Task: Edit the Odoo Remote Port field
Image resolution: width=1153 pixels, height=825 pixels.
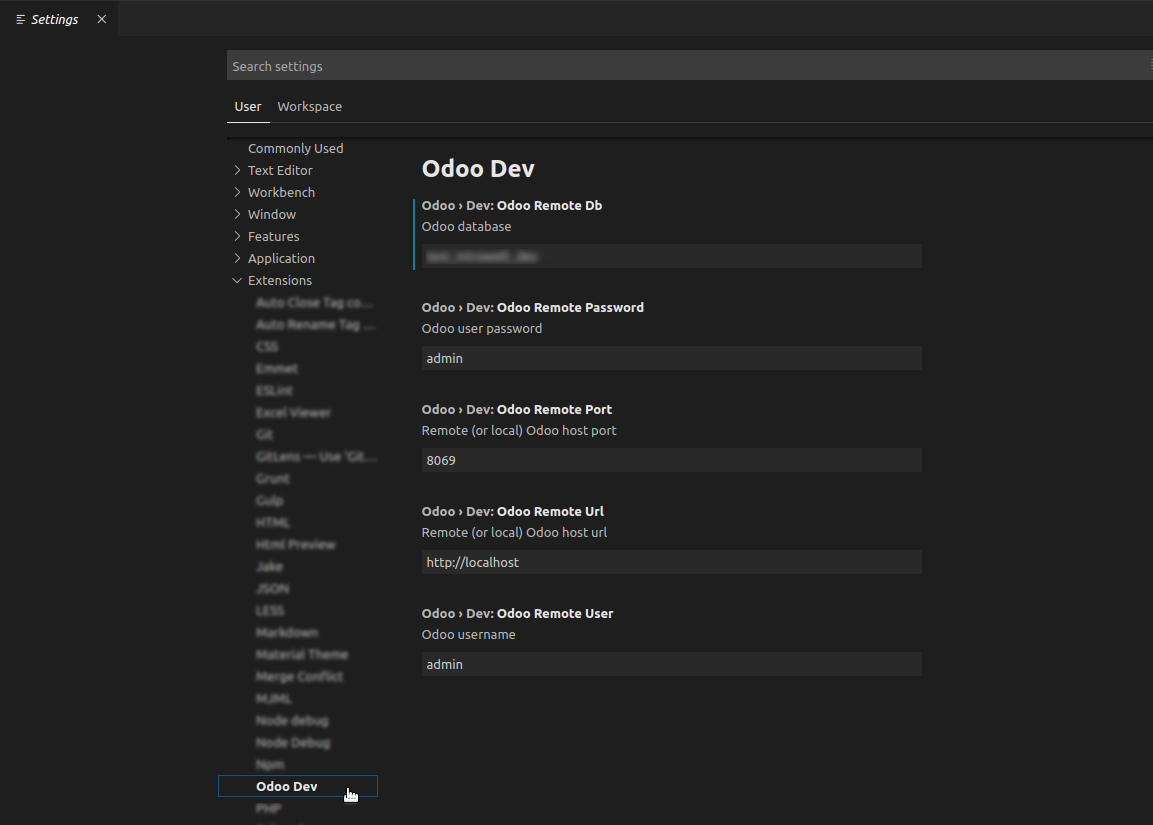Action: (x=671, y=461)
